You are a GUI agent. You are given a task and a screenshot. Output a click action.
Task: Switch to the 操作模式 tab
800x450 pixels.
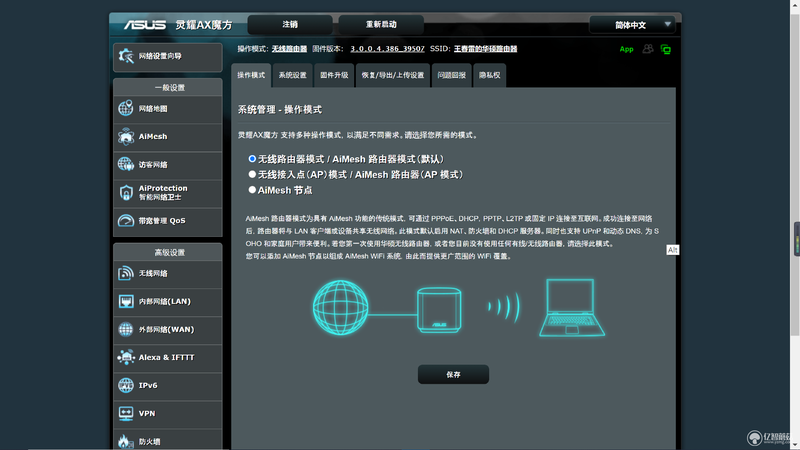(251, 75)
